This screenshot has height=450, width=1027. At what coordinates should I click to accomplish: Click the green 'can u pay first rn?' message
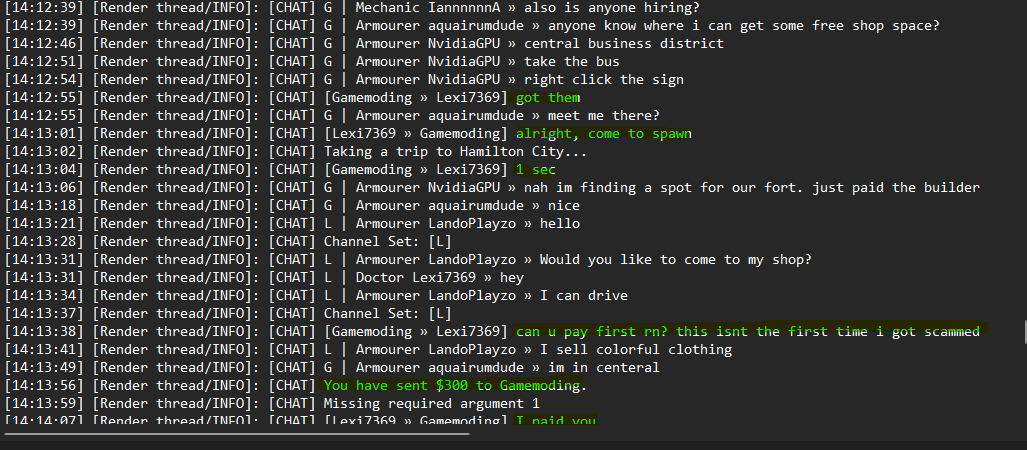pos(748,331)
